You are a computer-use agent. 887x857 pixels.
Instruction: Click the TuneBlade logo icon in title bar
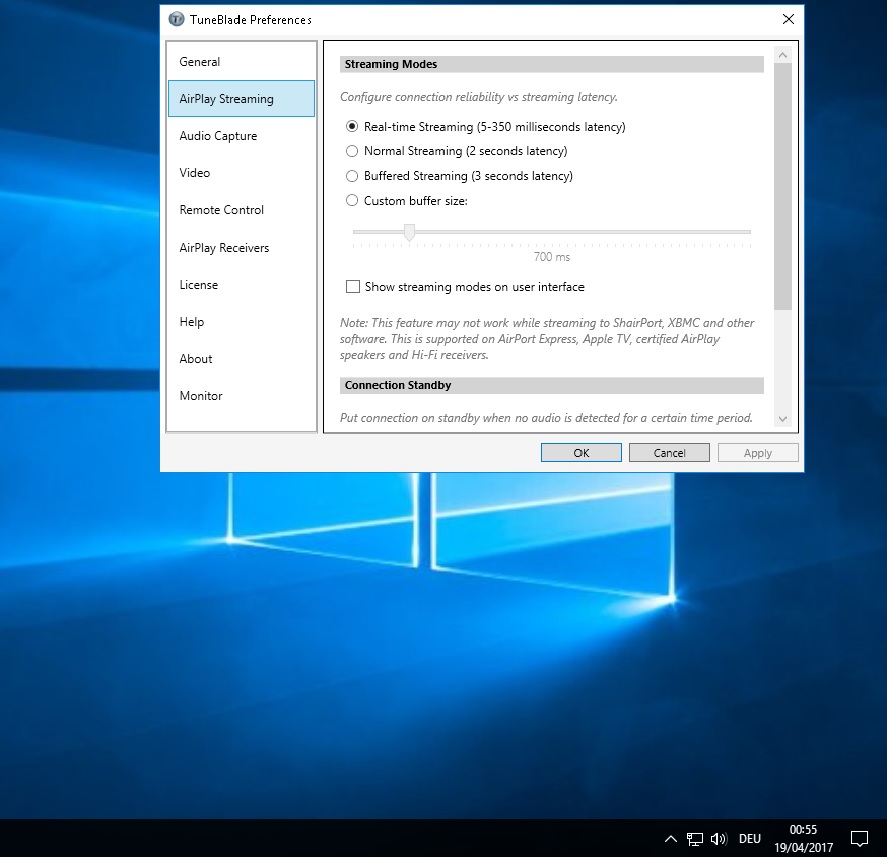[177, 19]
